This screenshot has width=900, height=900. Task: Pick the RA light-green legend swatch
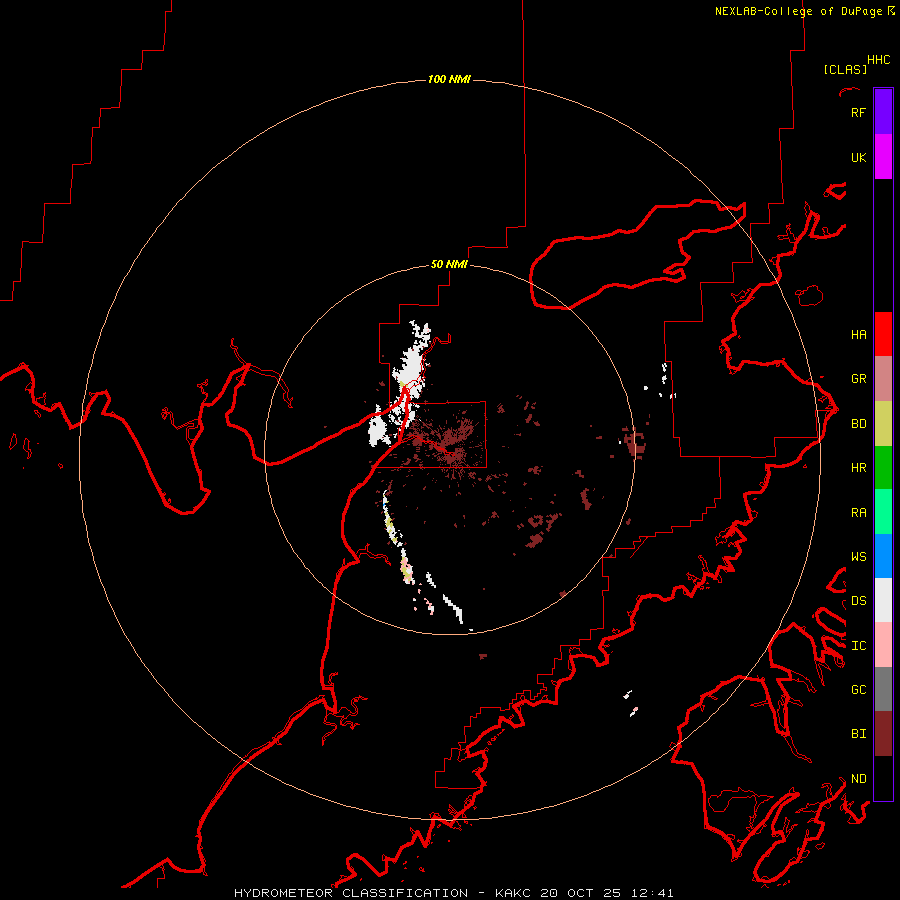tap(883, 512)
